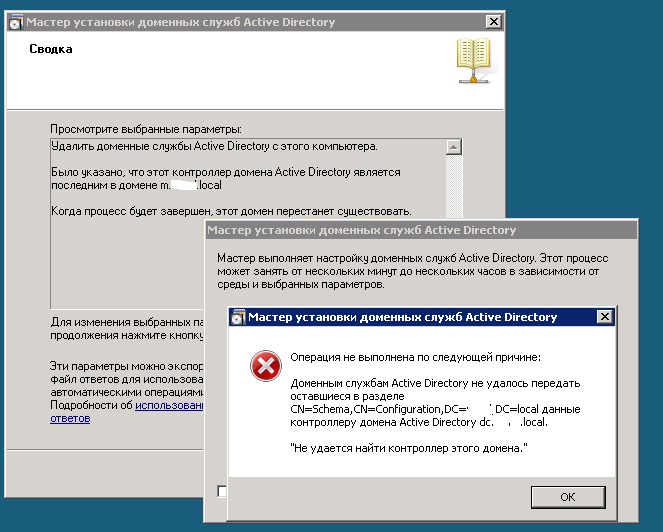Click 'Операция не выполнена по следующей причине:'
The image size is (663, 532).
(x=416, y=357)
